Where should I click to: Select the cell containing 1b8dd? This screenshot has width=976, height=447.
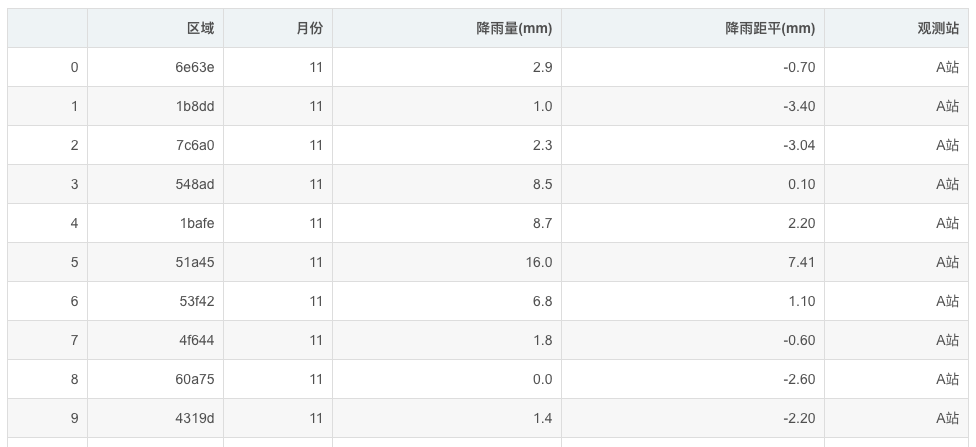click(155, 106)
